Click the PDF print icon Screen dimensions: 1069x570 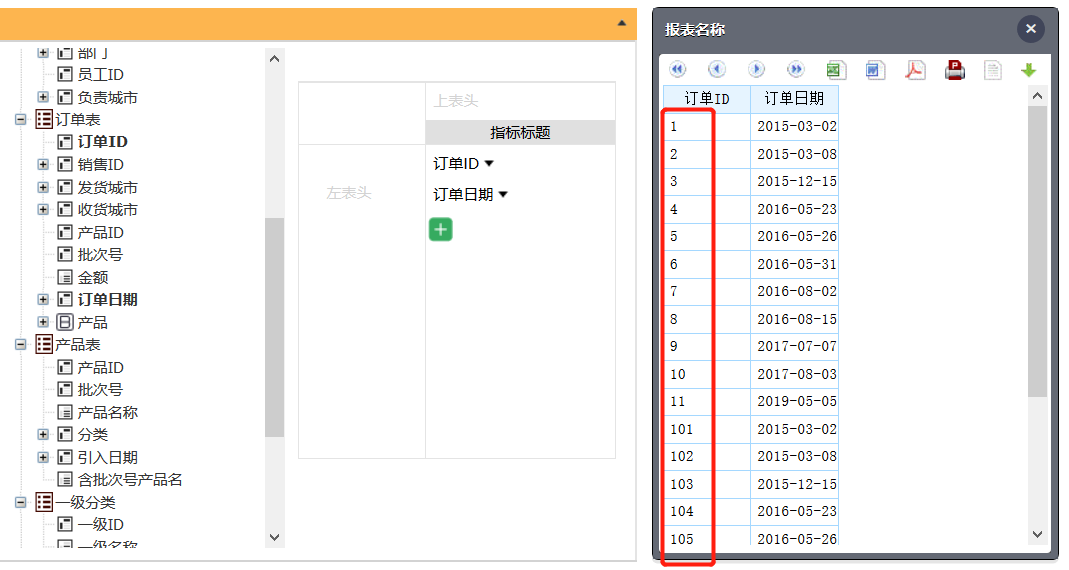(x=955, y=70)
